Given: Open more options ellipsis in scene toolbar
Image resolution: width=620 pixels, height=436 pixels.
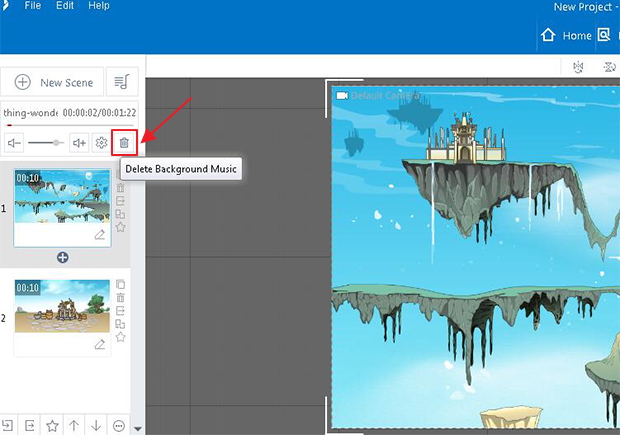Looking at the screenshot, I should 119,426.
